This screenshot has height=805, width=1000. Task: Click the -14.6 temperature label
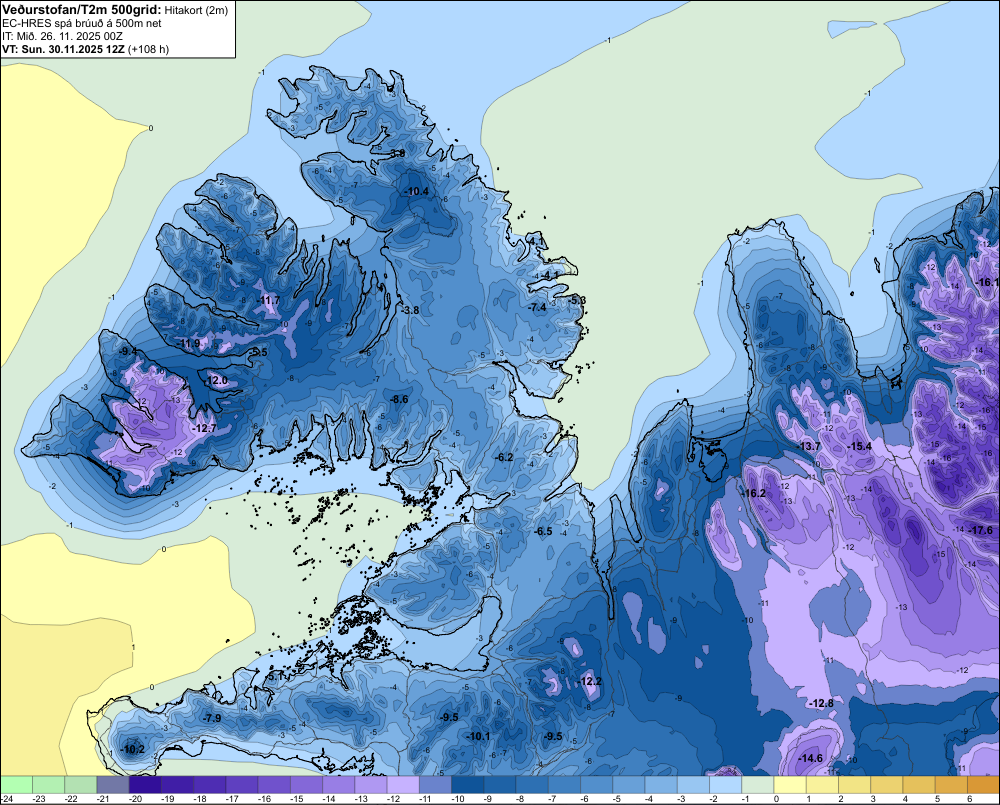[x=811, y=758]
